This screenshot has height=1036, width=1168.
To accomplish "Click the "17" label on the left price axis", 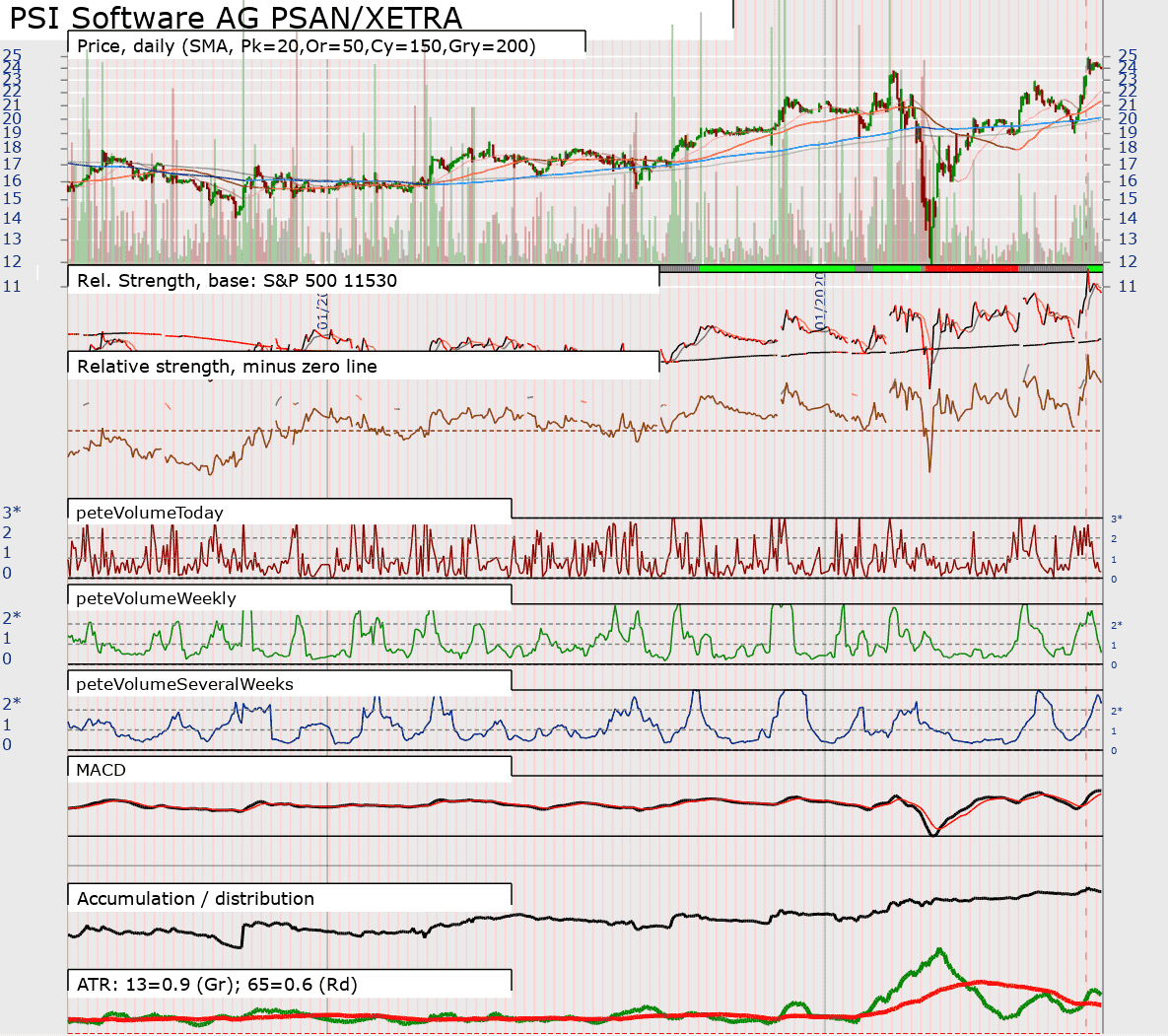I will pos(12,165).
